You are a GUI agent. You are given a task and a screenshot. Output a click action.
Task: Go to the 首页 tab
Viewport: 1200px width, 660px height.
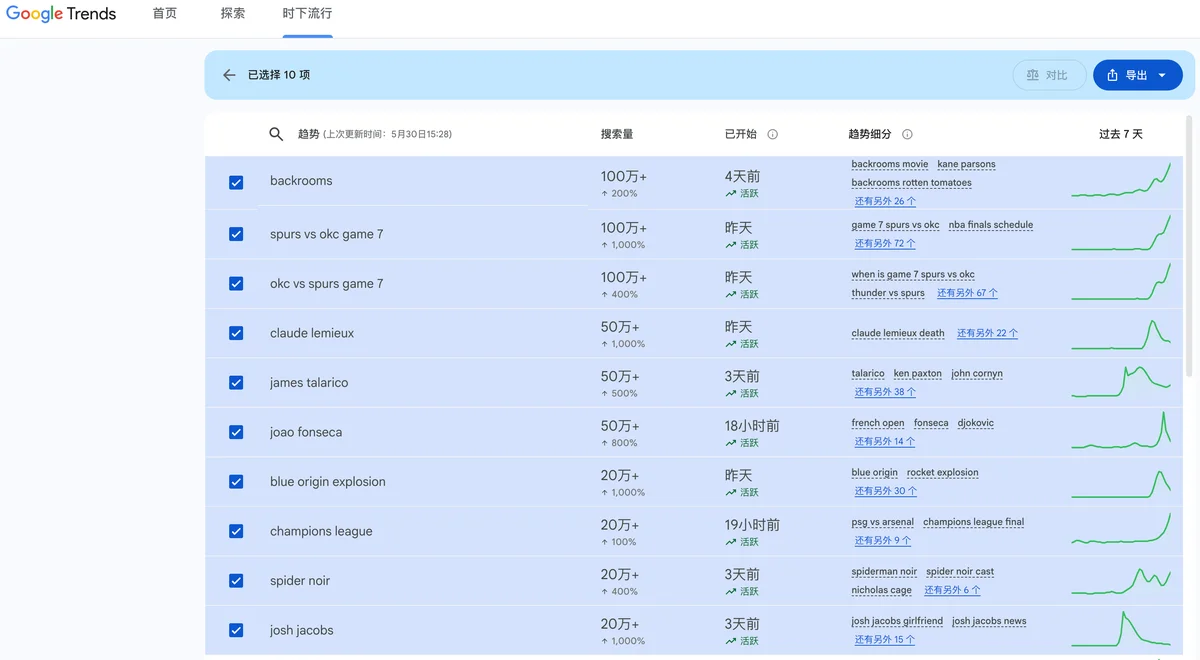point(165,14)
